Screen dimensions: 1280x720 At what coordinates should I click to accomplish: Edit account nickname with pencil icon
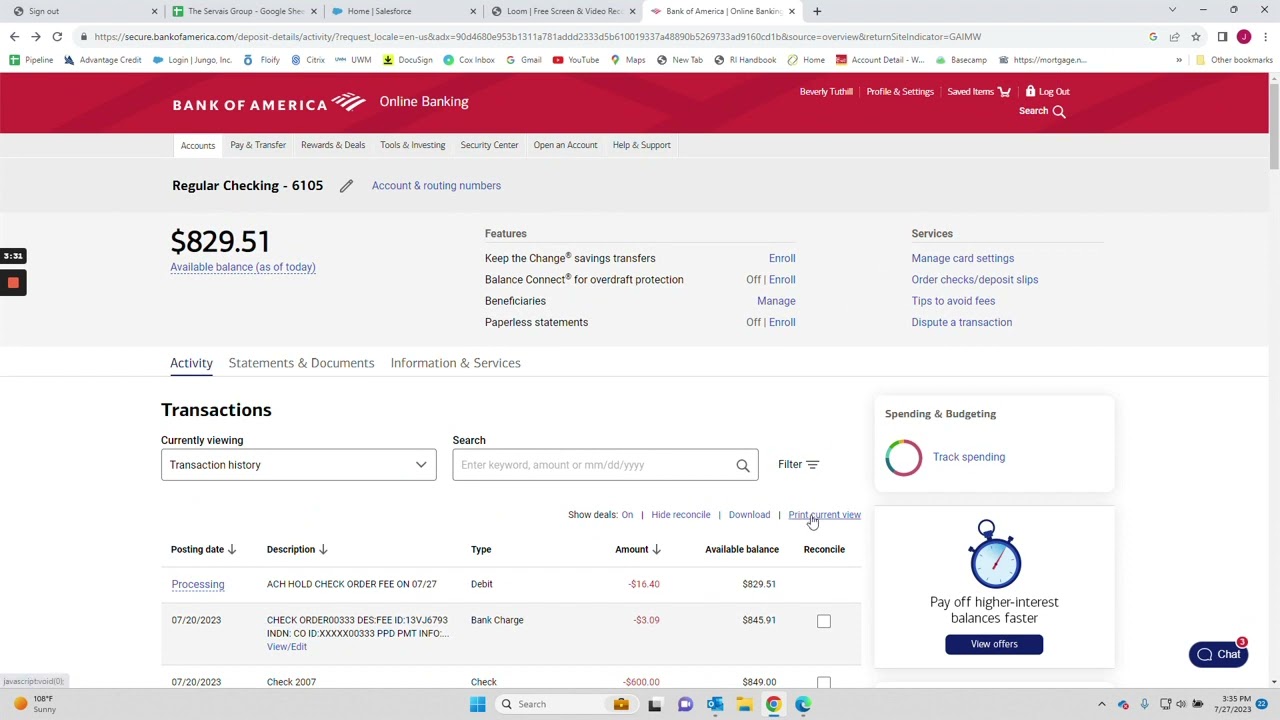[x=346, y=186]
